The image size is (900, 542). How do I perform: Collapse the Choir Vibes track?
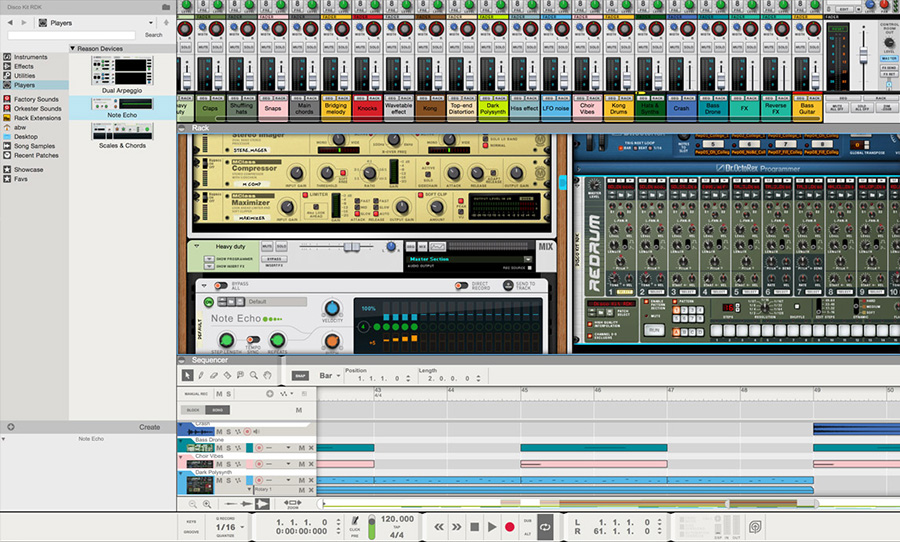(x=181, y=456)
